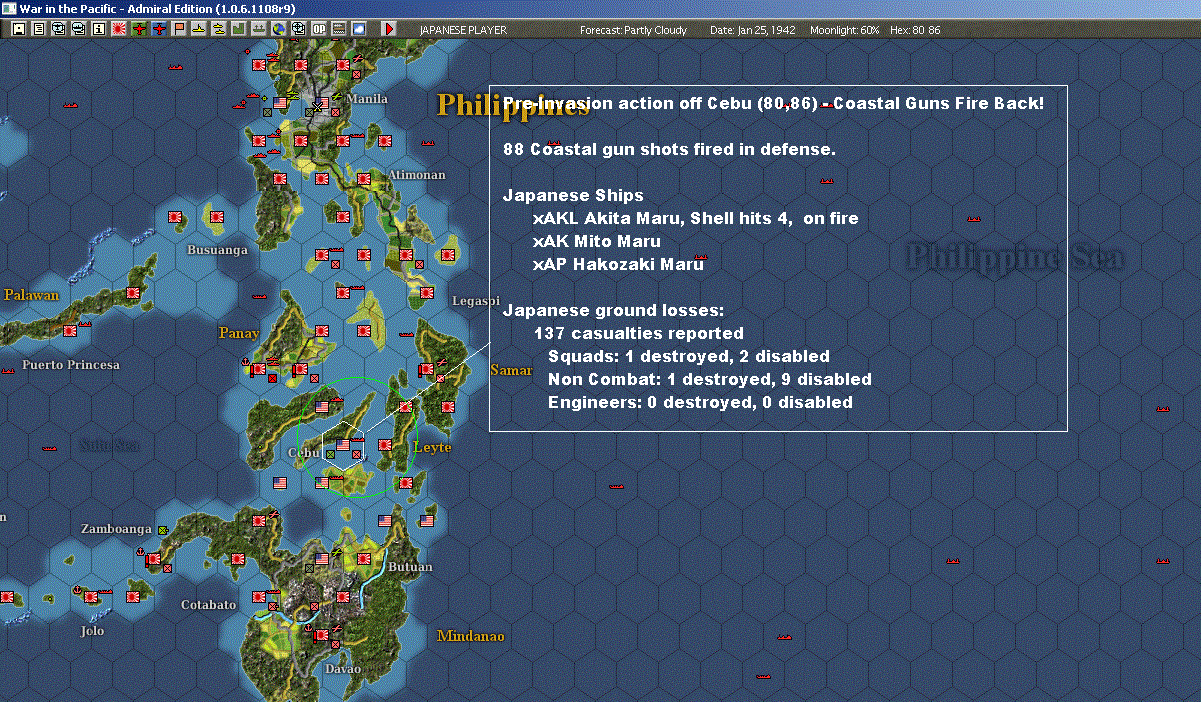Click the Cotabato map label
Image resolution: width=1201 pixels, height=702 pixels.
[x=209, y=605]
